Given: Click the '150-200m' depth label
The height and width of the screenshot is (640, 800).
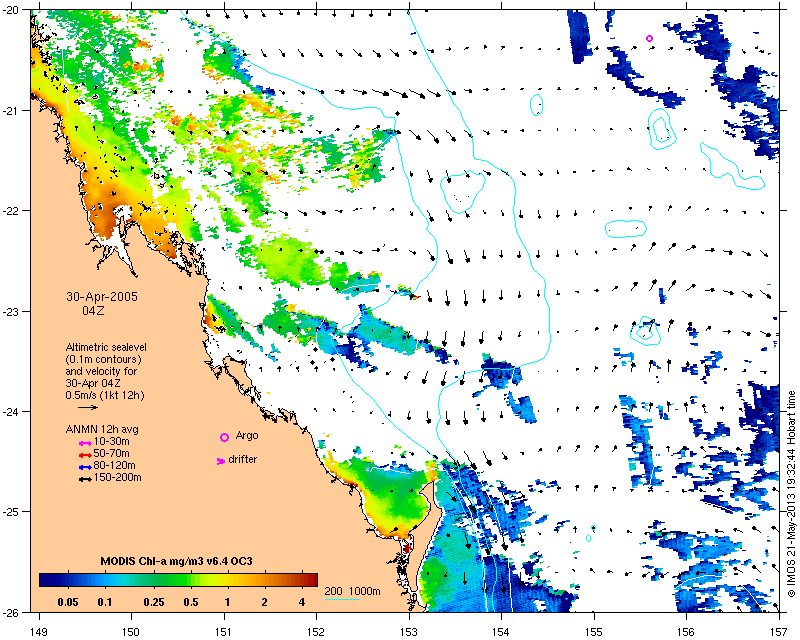Looking at the screenshot, I should (x=117, y=478).
